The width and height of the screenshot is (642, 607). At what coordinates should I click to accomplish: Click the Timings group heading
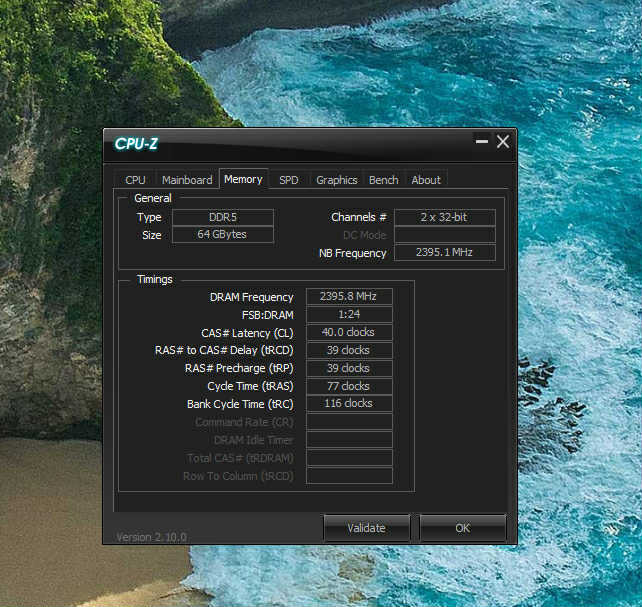tap(155, 280)
